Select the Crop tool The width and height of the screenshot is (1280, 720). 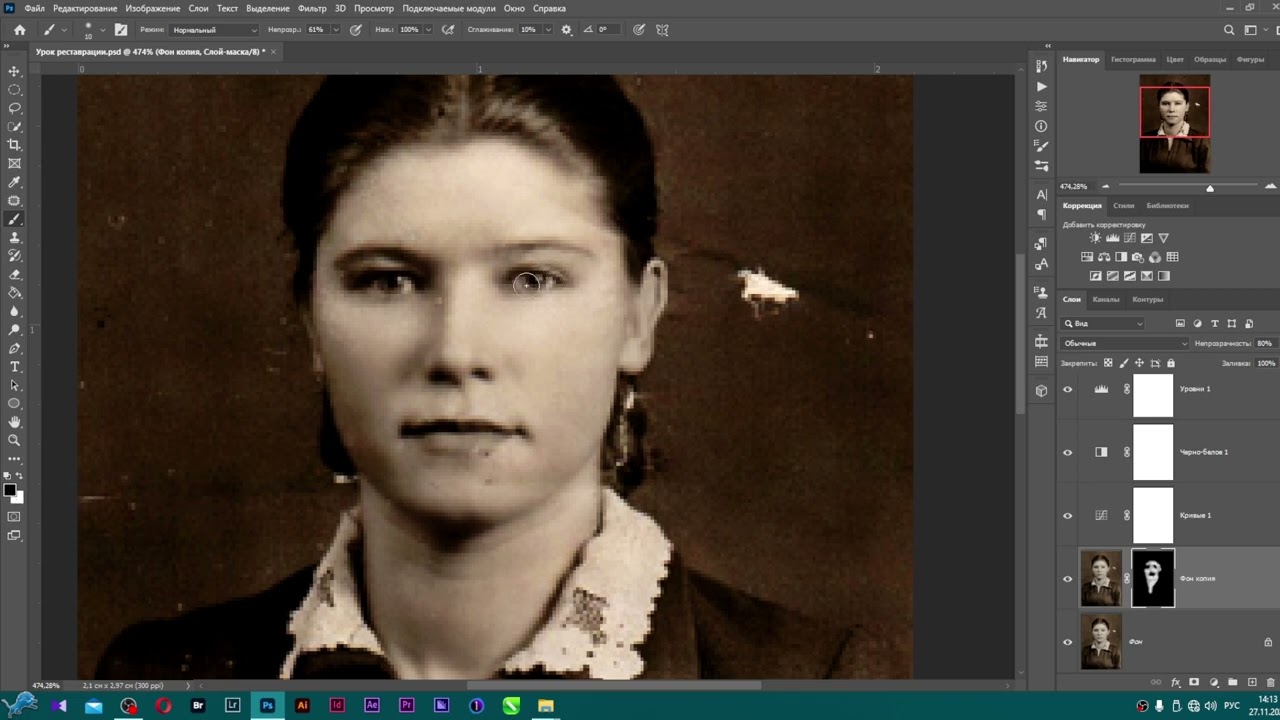pyautogui.click(x=14, y=145)
